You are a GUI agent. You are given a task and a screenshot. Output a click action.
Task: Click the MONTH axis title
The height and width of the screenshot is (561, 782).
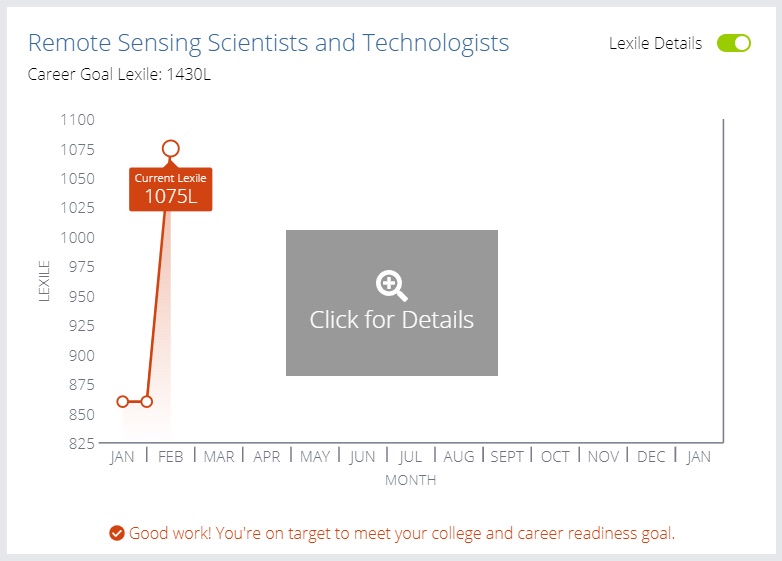[x=410, y=480]
